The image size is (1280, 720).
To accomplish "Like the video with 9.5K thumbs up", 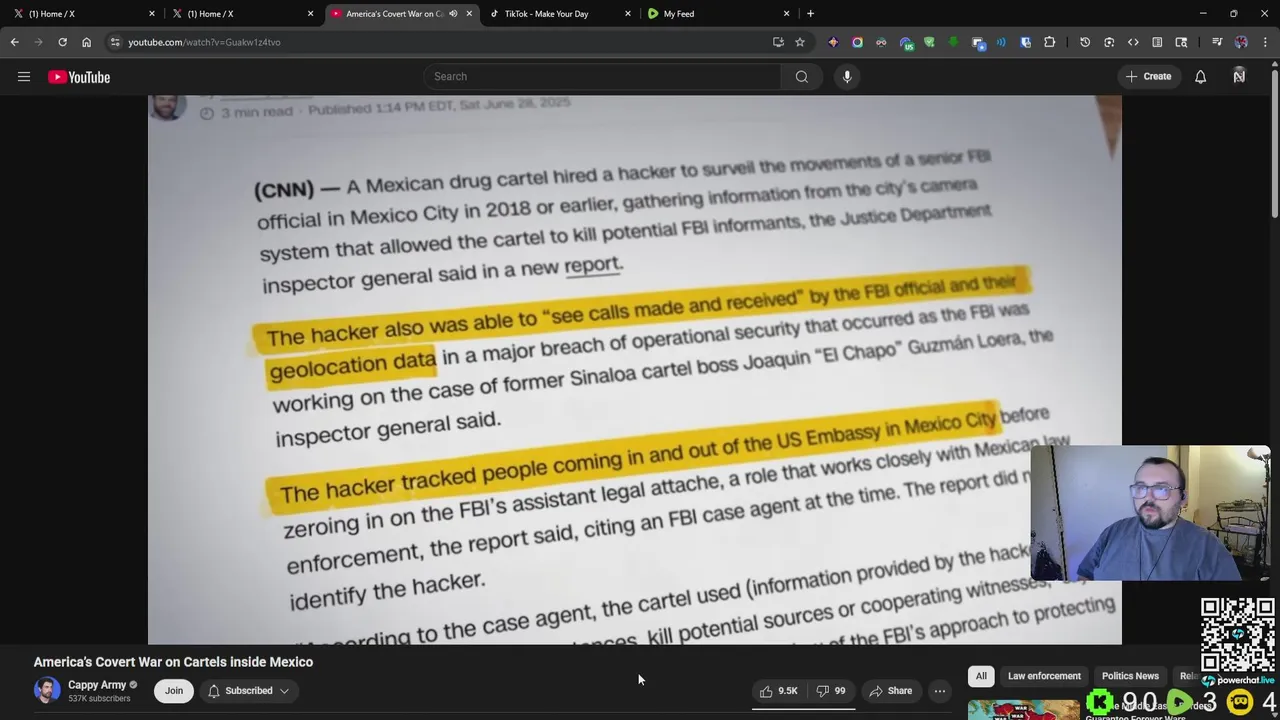I will (x=778, y=691).
